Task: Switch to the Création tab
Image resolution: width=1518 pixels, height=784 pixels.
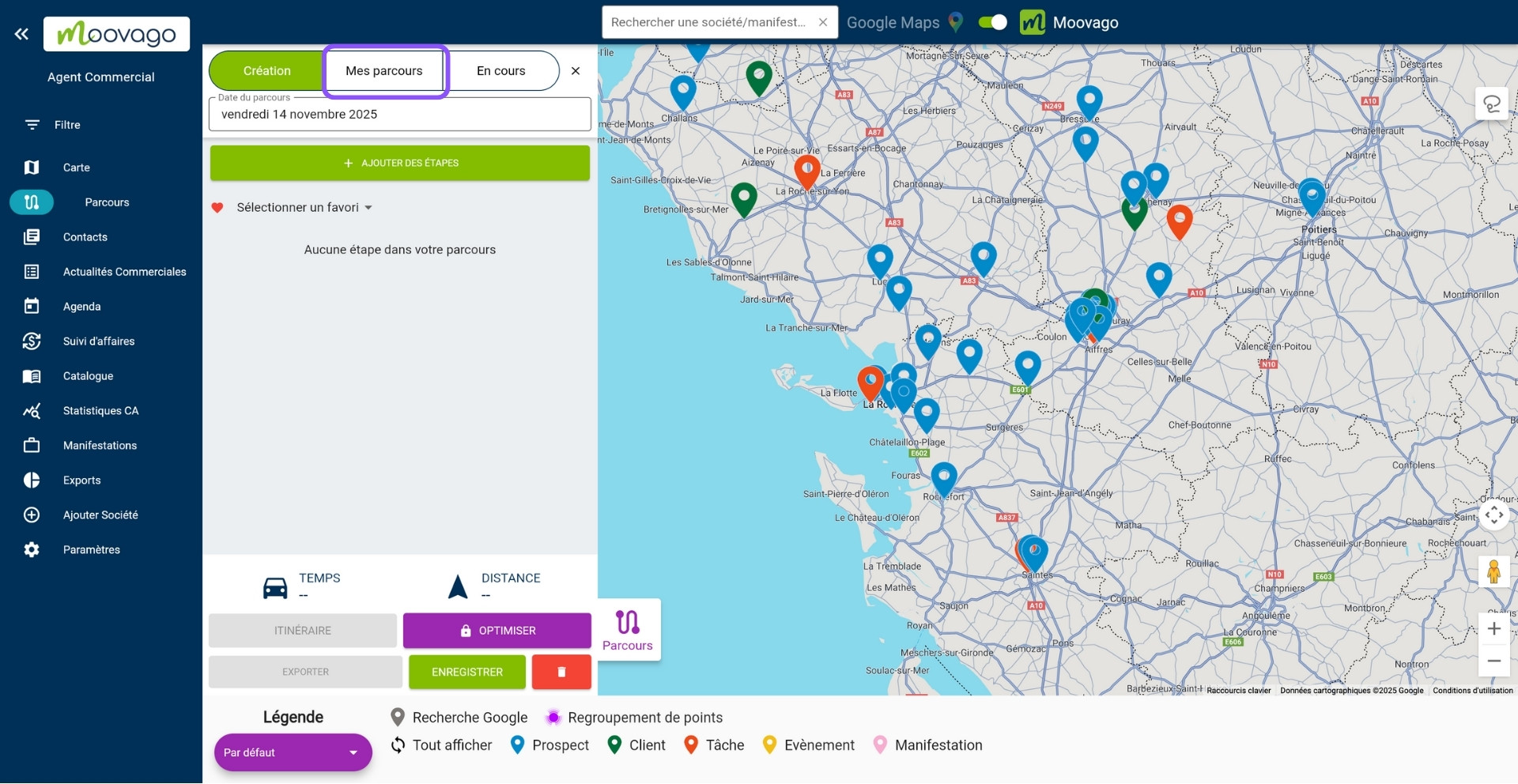Action: pos(266,70)
